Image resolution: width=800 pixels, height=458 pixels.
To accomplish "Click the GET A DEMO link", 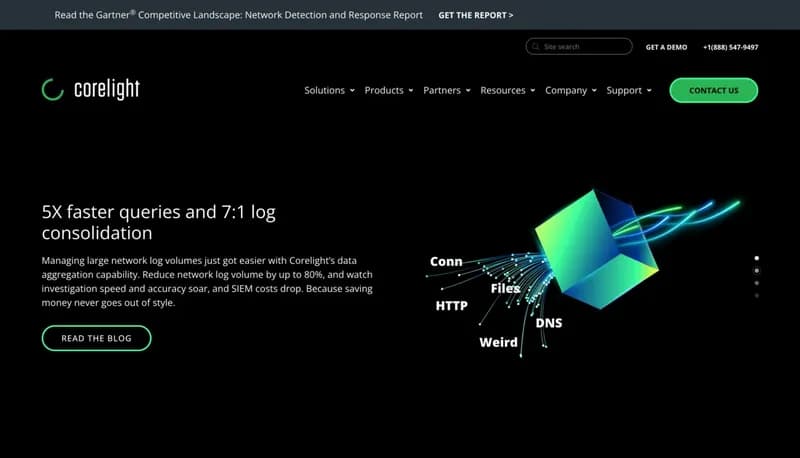I will (666, 47).
